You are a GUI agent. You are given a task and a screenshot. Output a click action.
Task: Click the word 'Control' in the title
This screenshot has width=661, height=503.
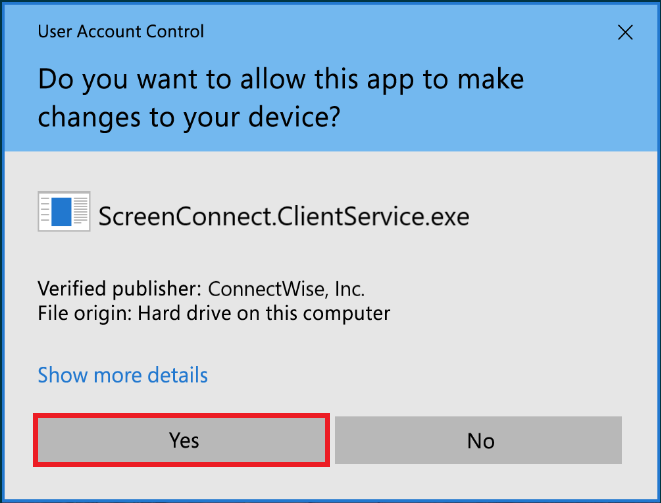[175, 32]
